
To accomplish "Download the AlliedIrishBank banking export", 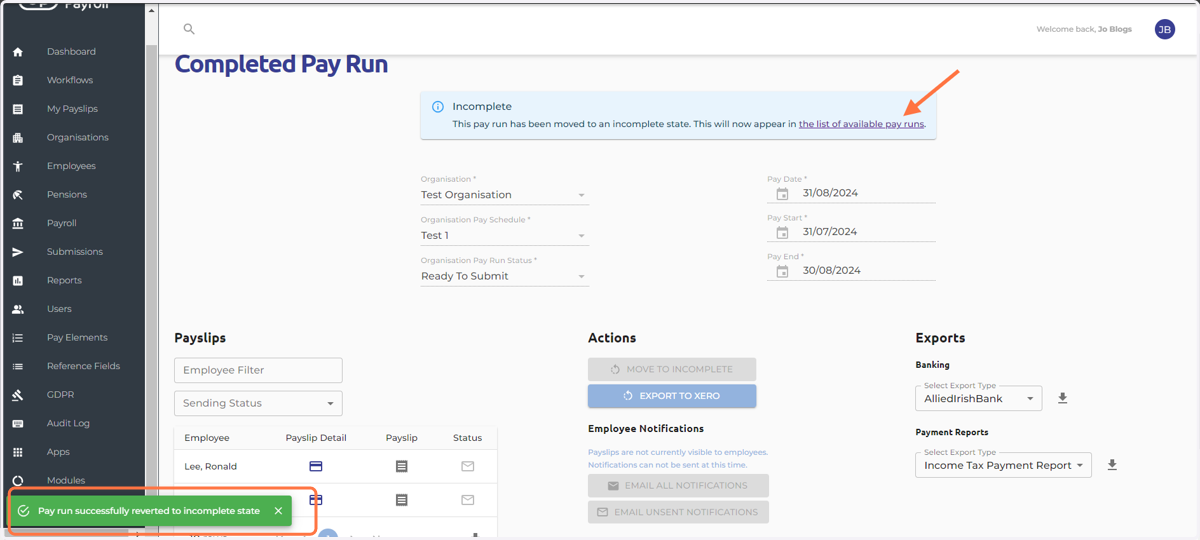I will coord(1062,398).
